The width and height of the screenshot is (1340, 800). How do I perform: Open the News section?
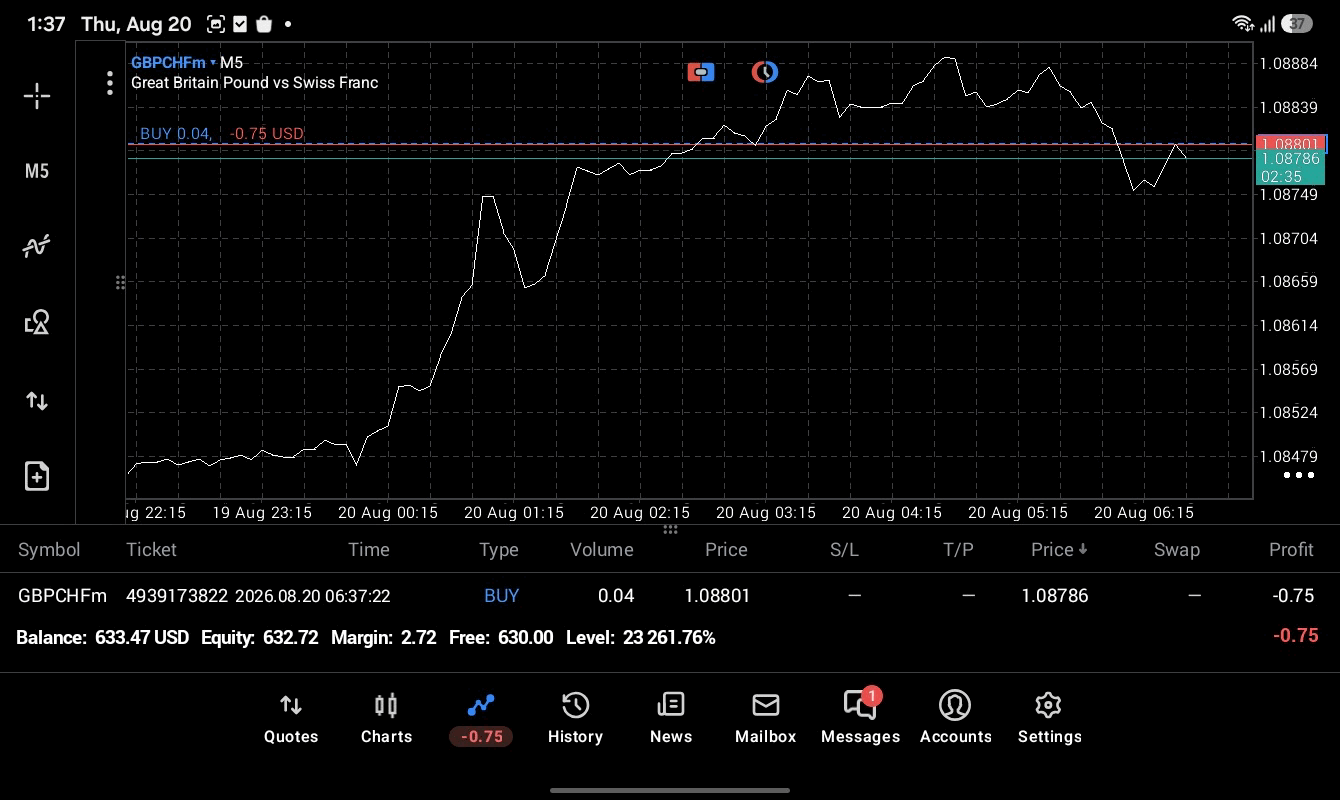tap(670, 719)
